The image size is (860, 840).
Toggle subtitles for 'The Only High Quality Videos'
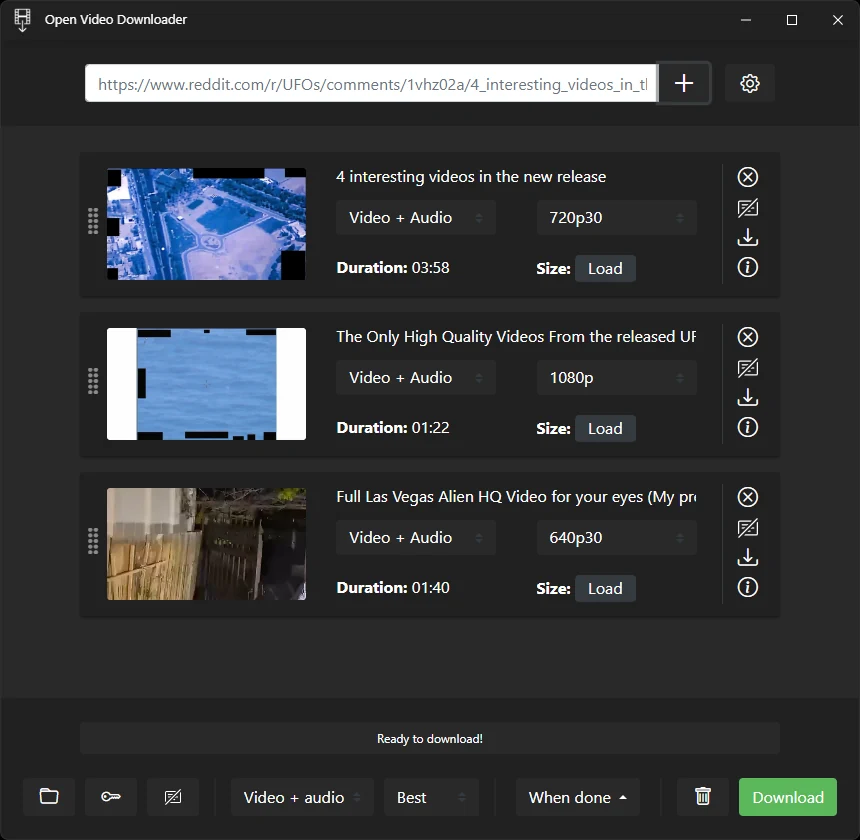[748, 368]
